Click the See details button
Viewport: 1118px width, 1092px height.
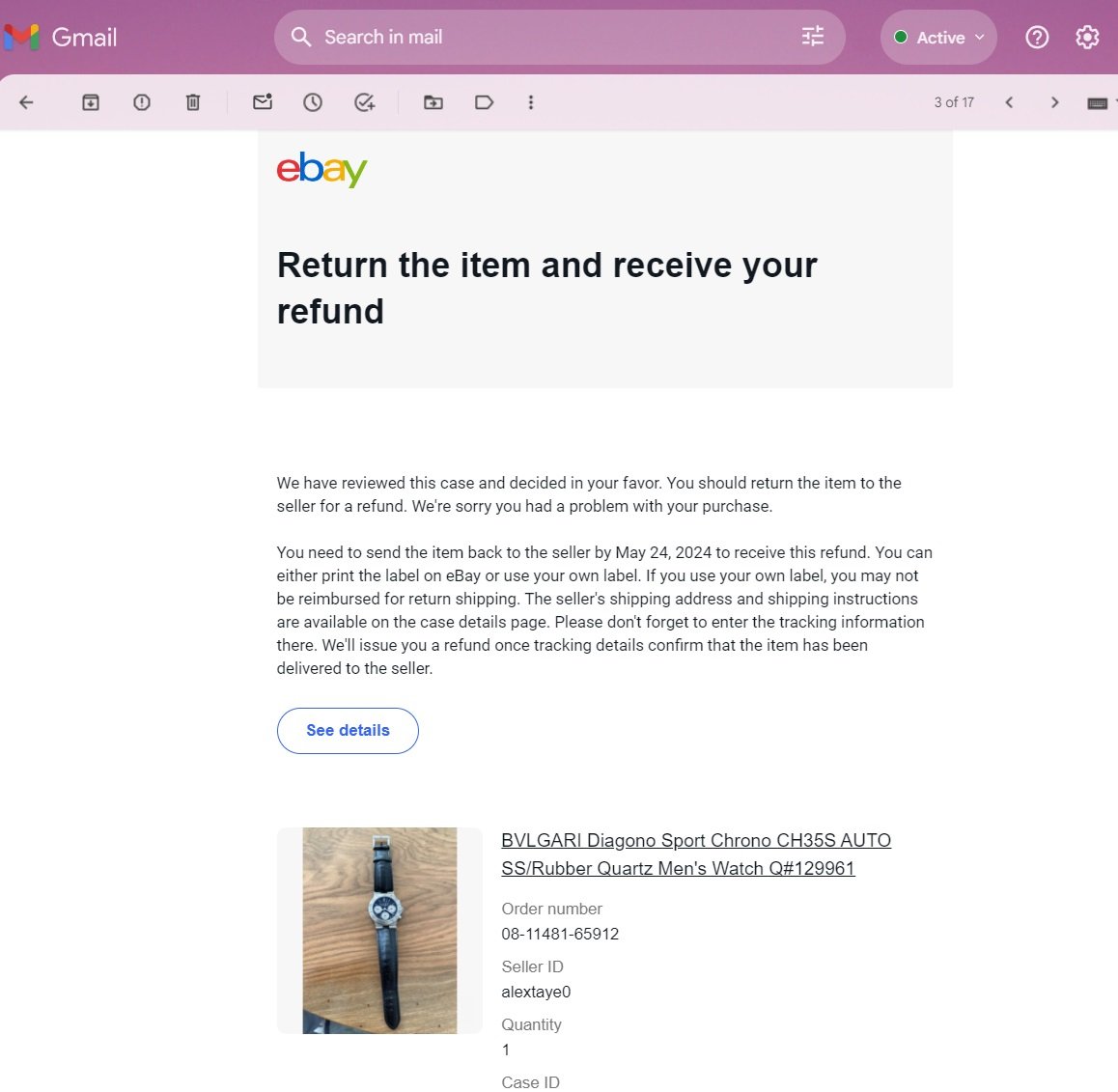point(348,731)
